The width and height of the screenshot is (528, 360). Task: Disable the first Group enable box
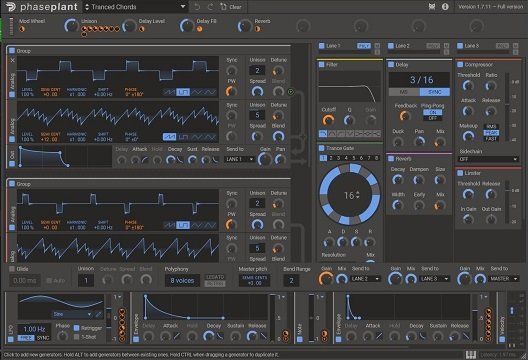(12, 51)
